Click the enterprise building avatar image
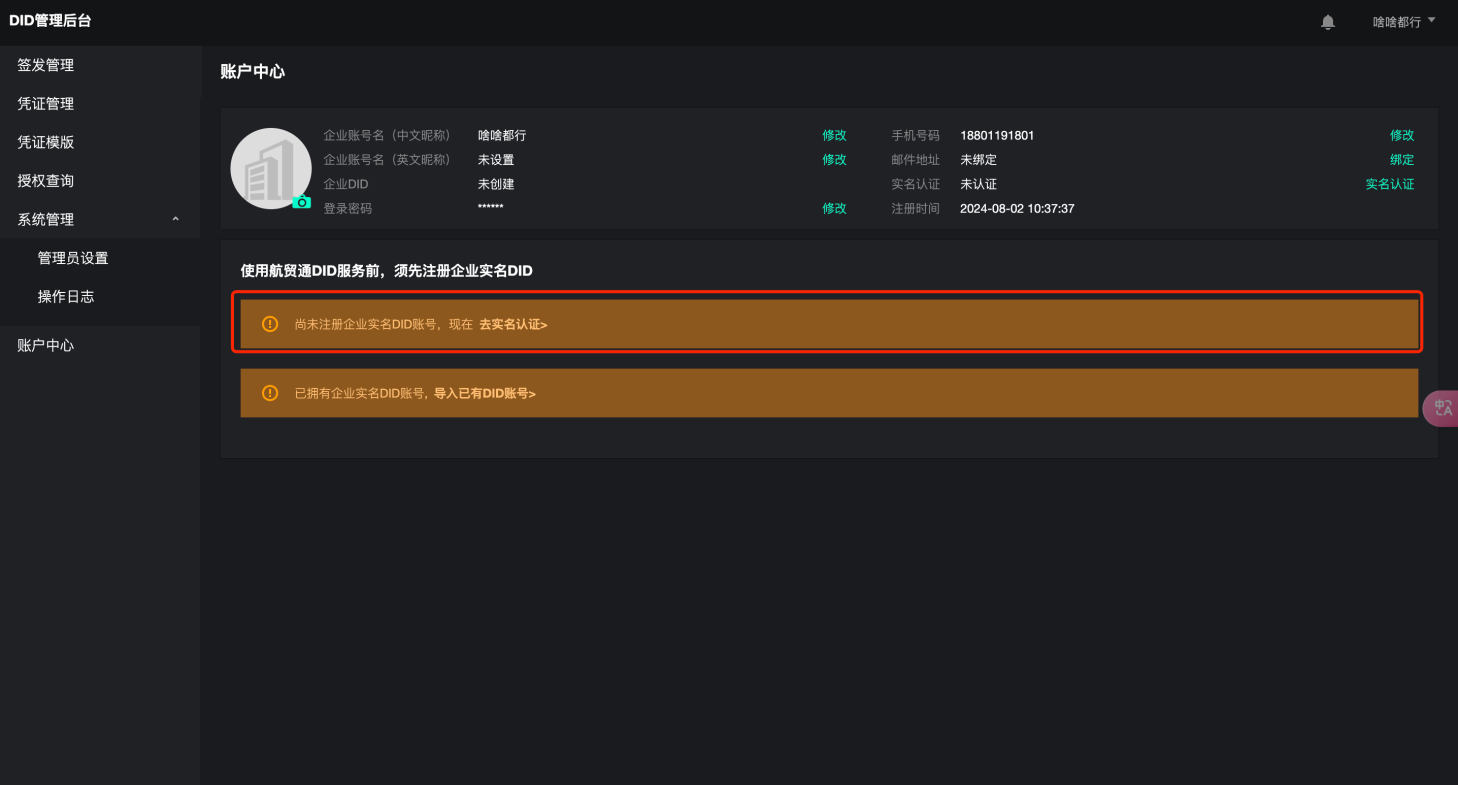 (x=270, y=168)
